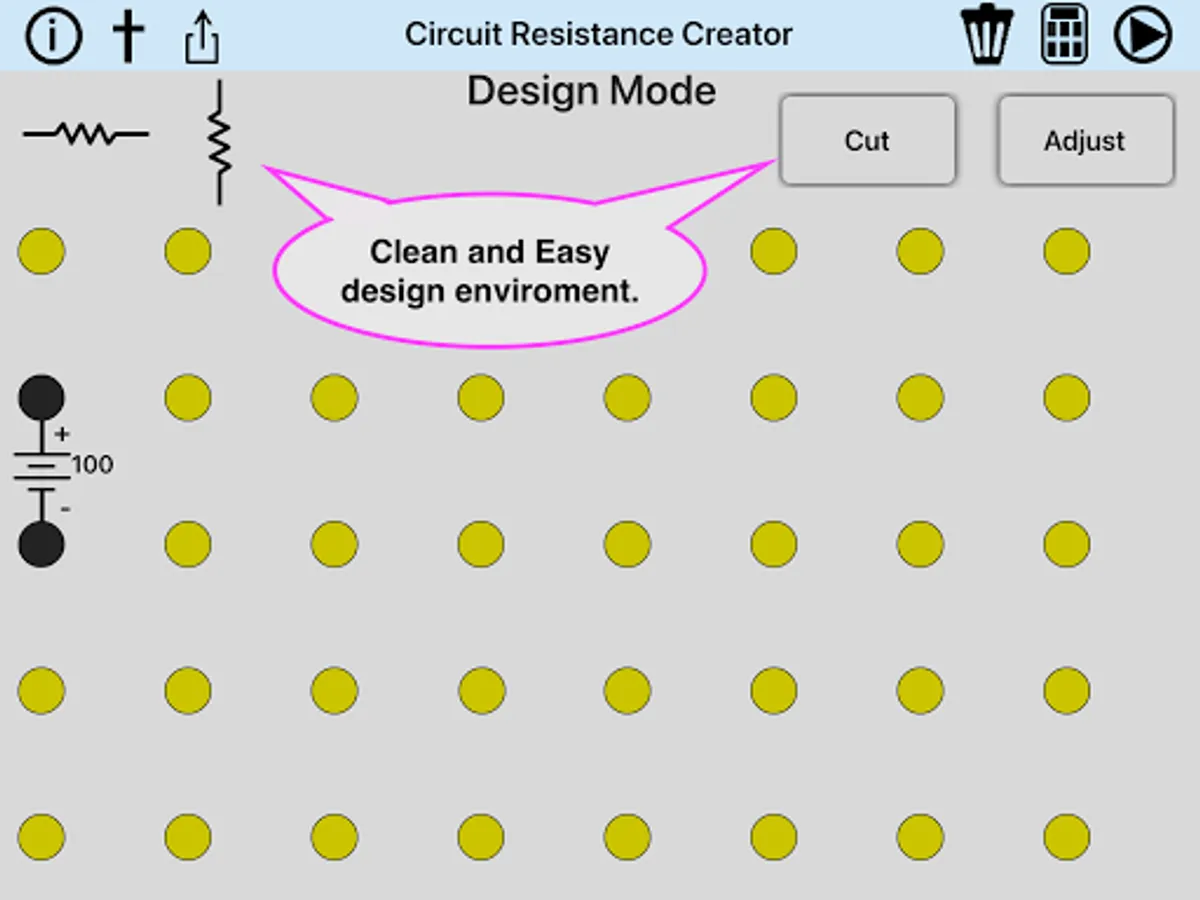The height and width of the screenshot is (900, 1200).
Task: Clear the circuit with the trash icon
Action: pyautogui.click(x=986, y=33)
